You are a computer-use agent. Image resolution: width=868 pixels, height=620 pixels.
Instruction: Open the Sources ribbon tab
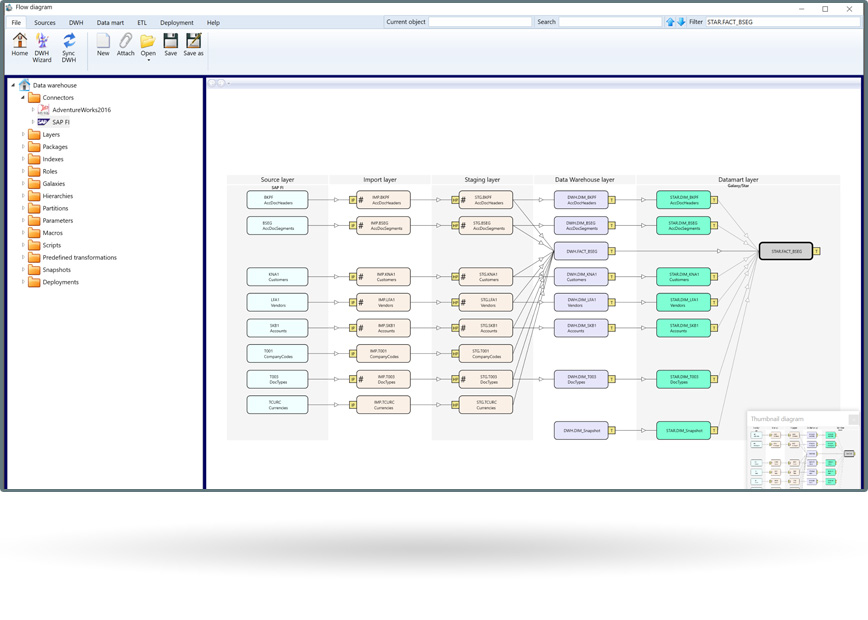pyautogui.click(x=45, y=23)
